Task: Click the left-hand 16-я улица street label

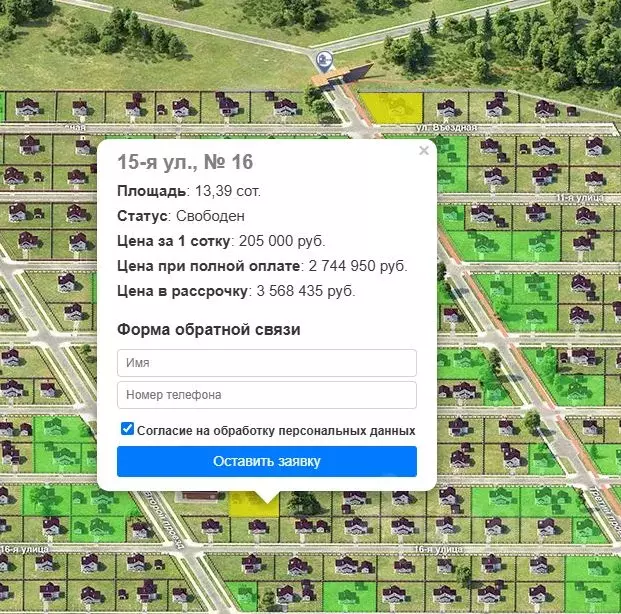Action: point(25,549)
